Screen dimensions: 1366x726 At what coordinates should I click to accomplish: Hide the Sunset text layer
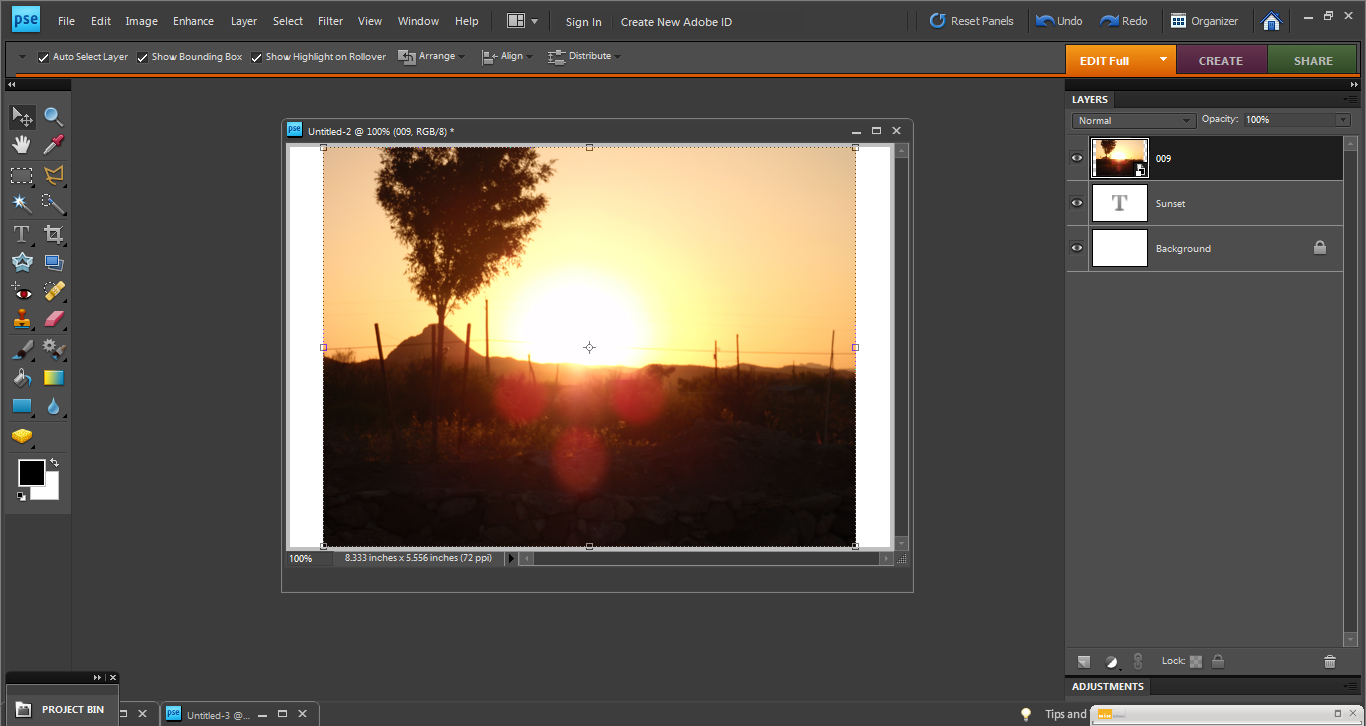point(1076,203)
